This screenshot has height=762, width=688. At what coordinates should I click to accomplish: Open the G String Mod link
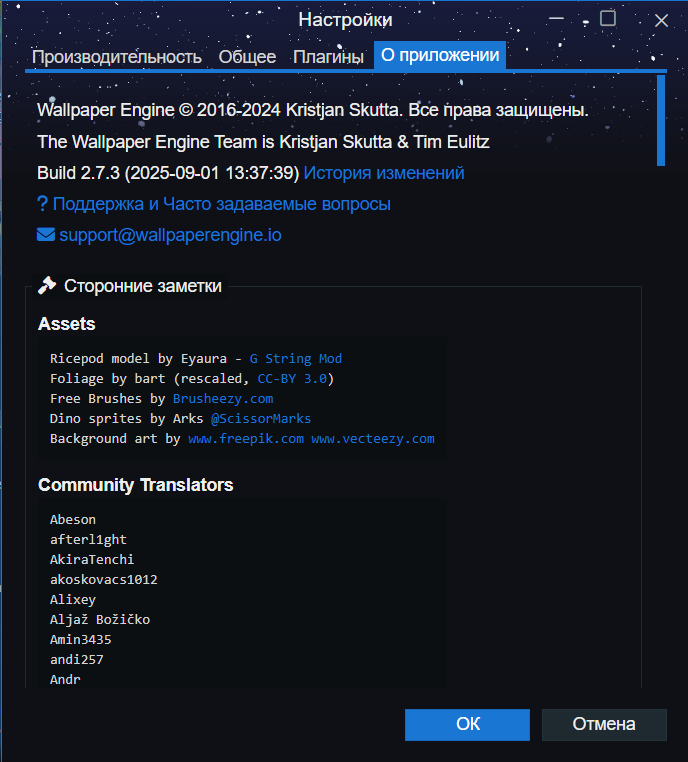pos(295,359)
